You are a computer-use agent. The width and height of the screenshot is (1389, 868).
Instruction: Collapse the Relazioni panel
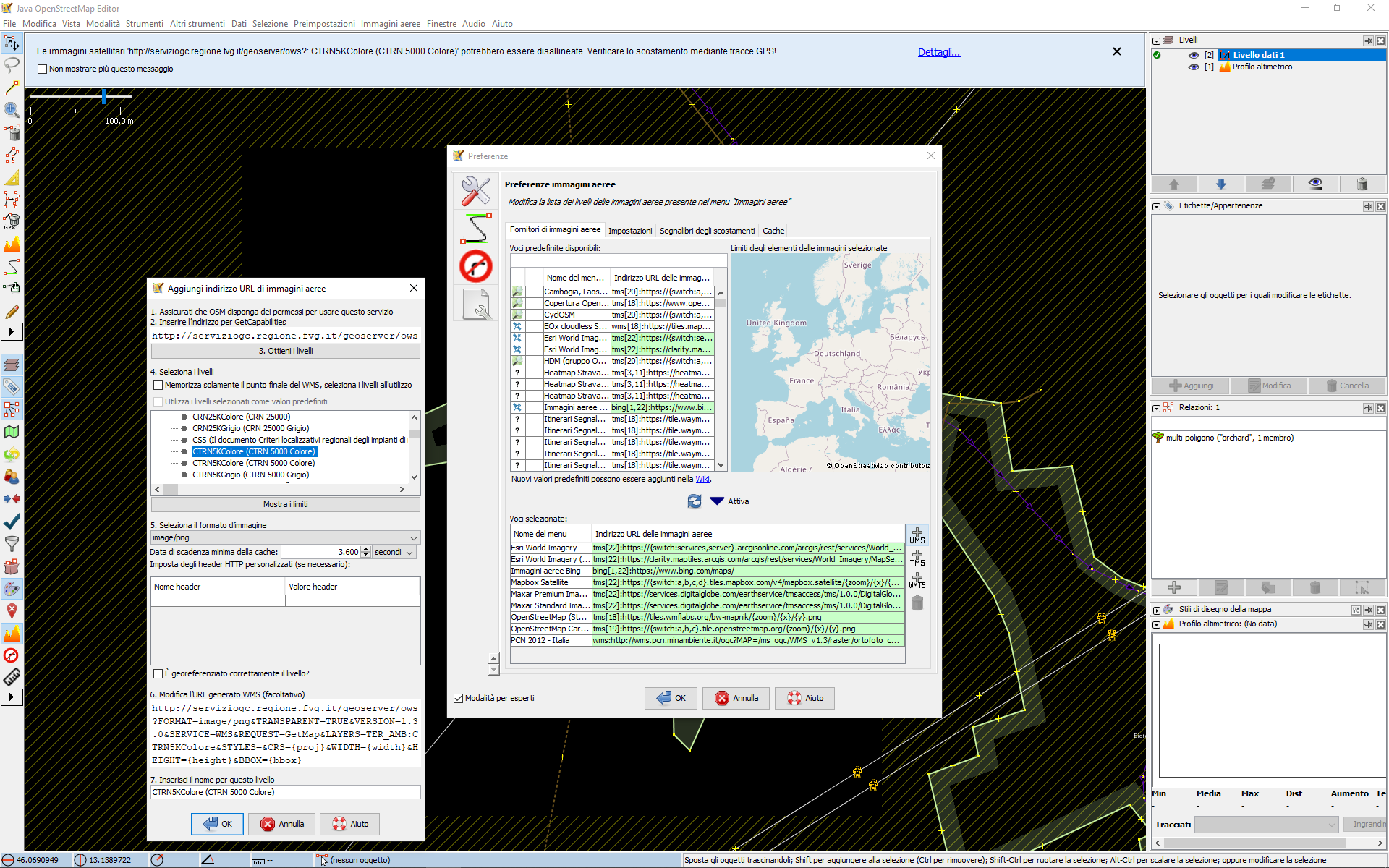coord(1157,408)
